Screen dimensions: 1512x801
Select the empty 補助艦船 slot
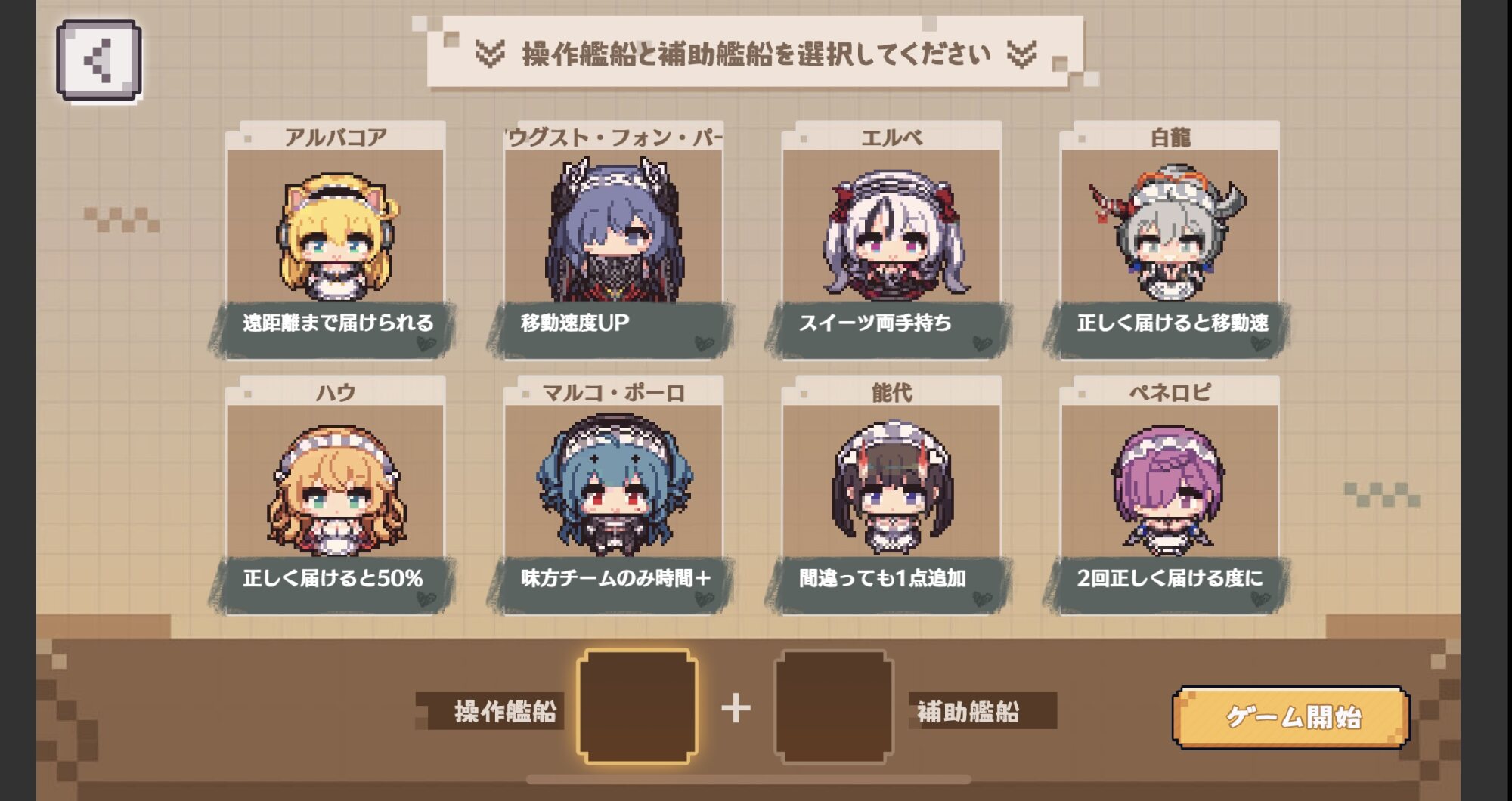[834, 707]
